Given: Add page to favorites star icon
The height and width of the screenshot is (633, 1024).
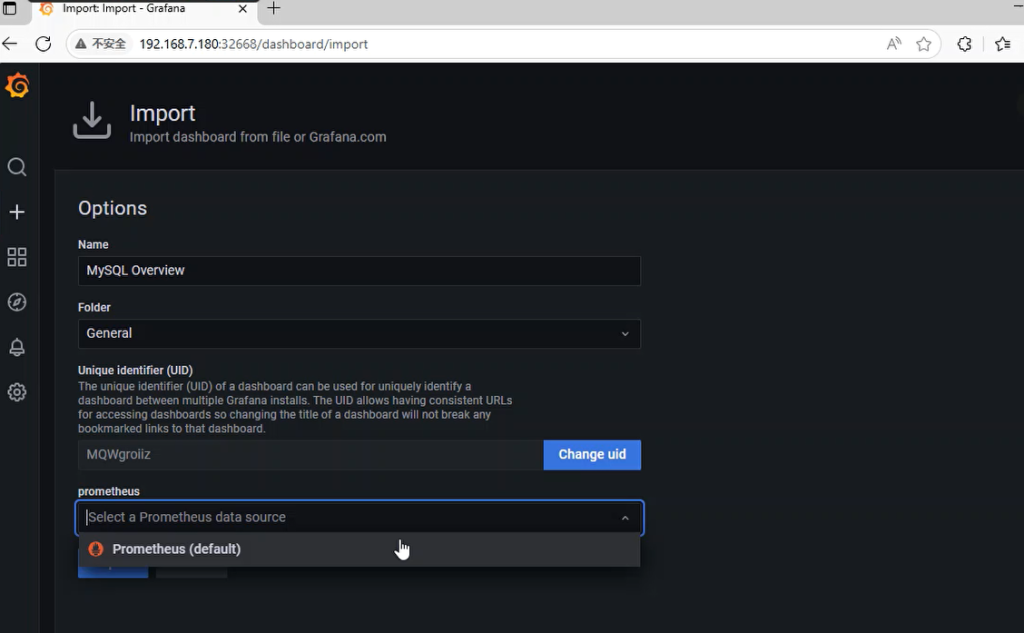Looking at the screenshot, I should tap(923, 44).
